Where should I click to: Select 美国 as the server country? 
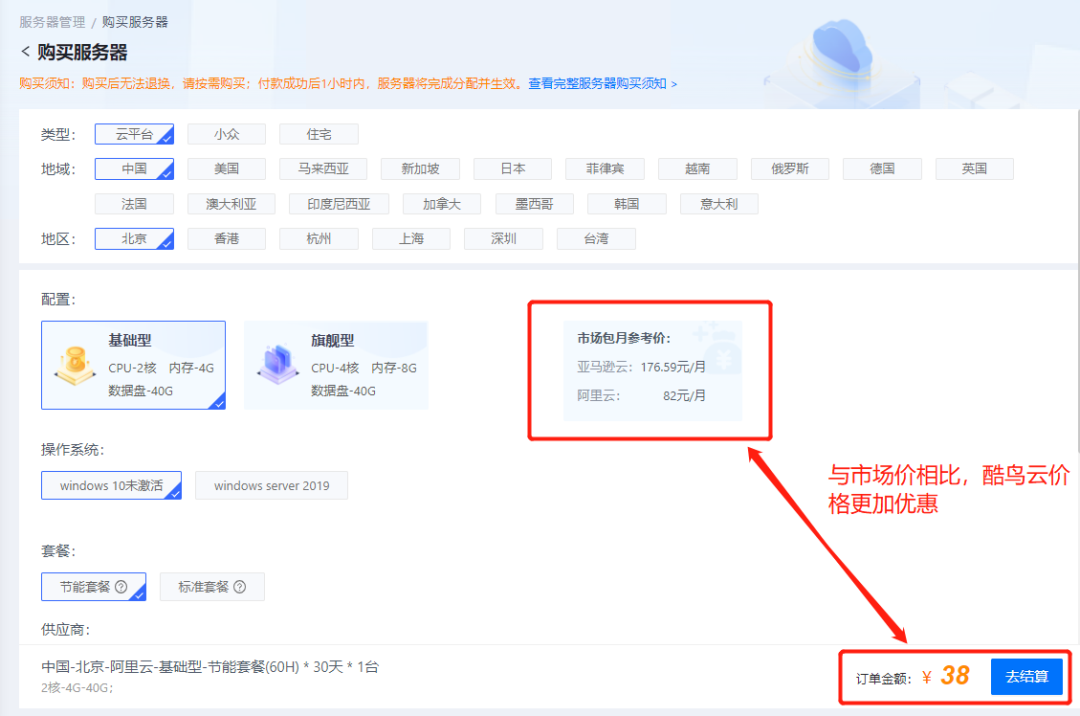(226, 168)
